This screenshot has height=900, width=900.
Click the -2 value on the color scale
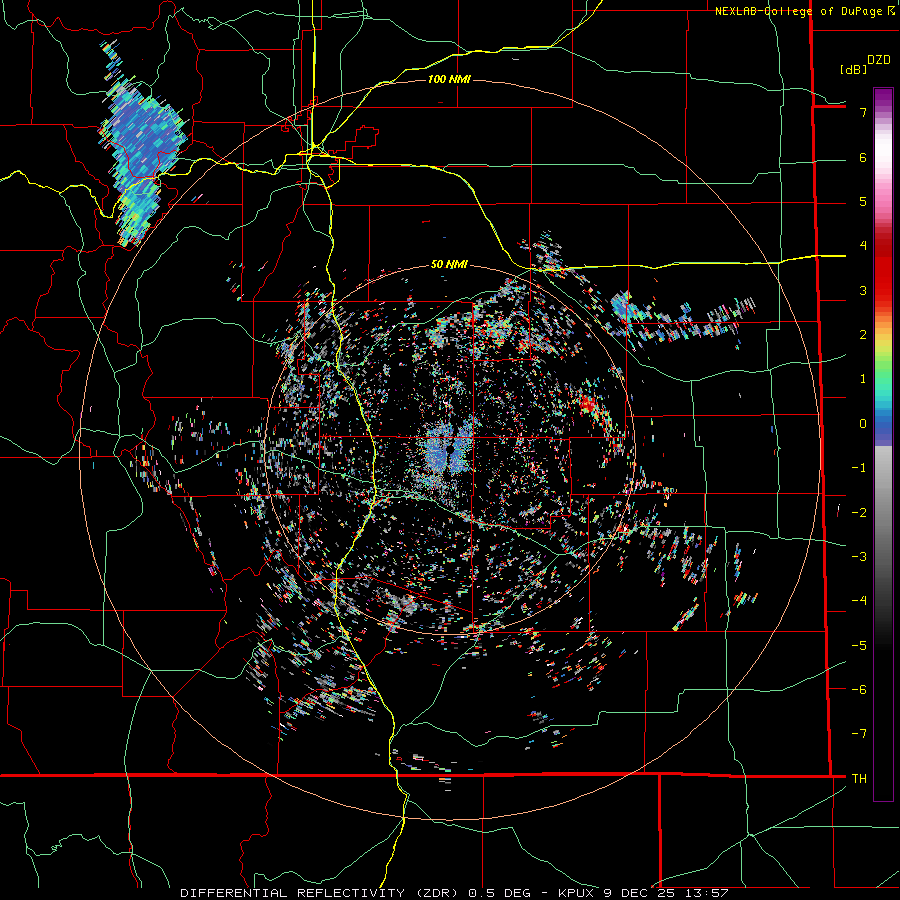point(859,512)
